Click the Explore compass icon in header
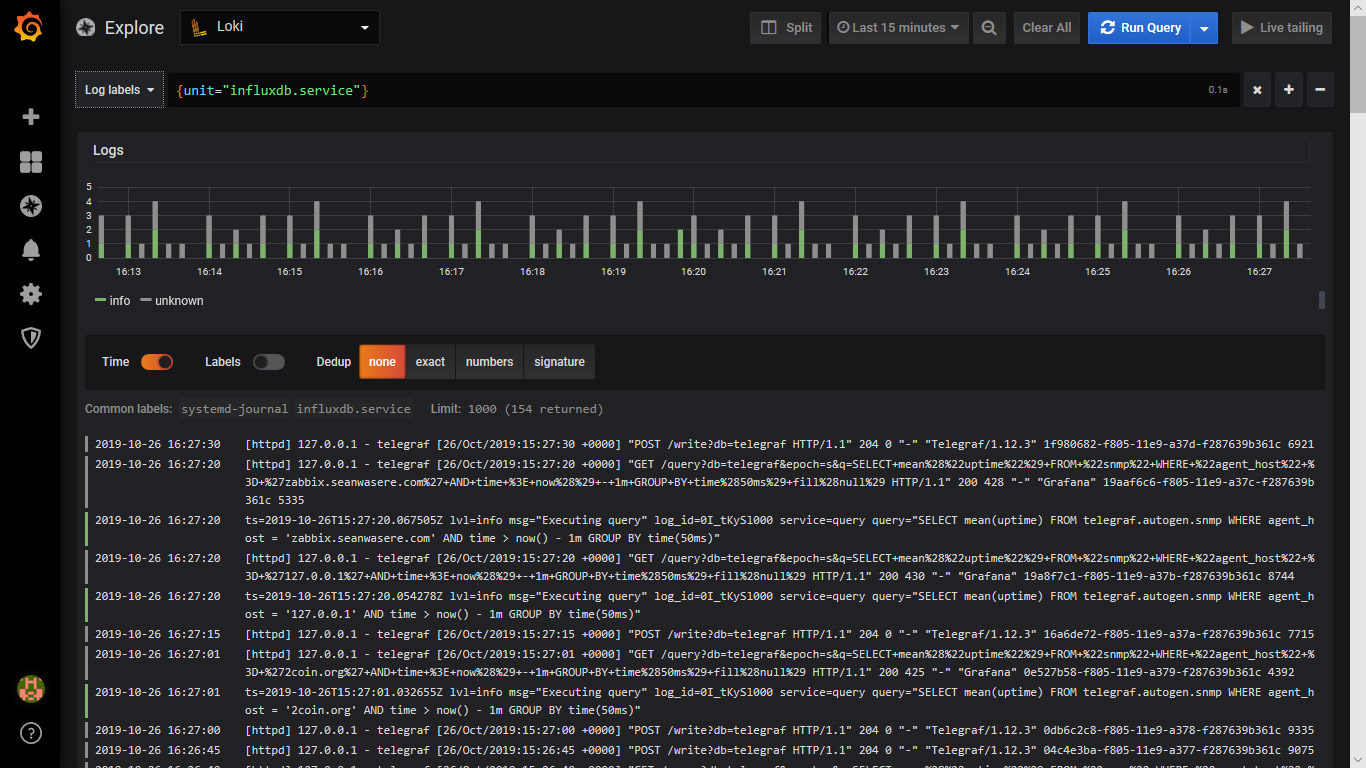 pyautogui.click(x=86, y=28)
